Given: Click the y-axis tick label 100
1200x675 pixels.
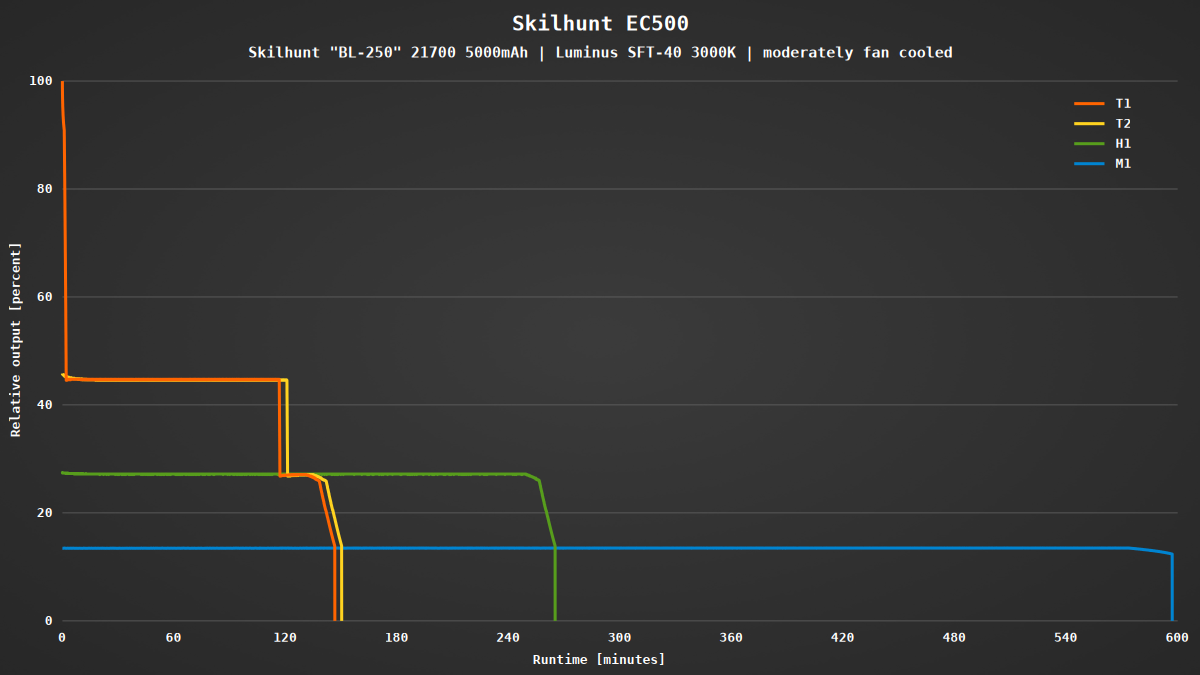Looking at the screenshot, I should [42, 81].
